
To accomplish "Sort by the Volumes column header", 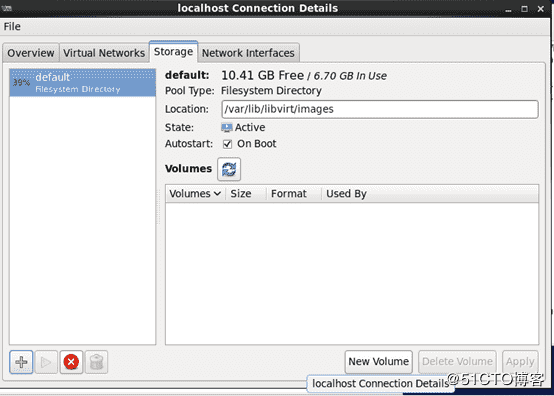I will [x=195, y=194].
